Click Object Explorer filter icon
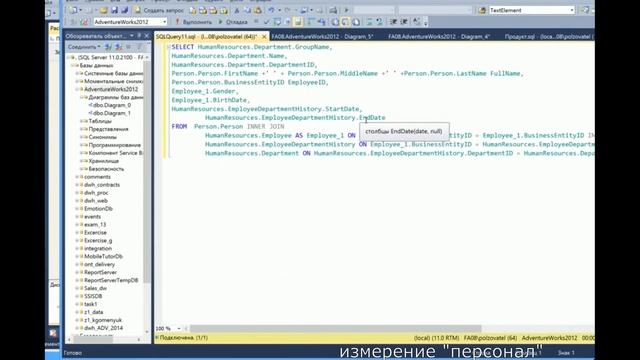 pyautogui.click(x=139, y=47)
